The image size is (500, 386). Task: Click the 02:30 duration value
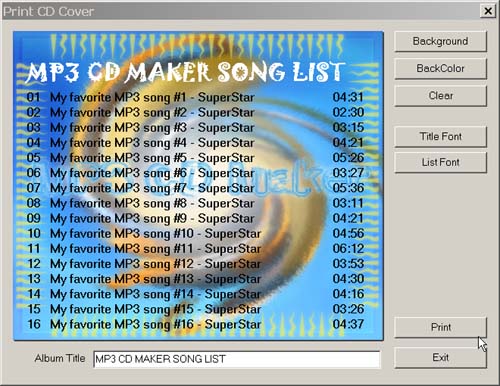pos(348,112)
